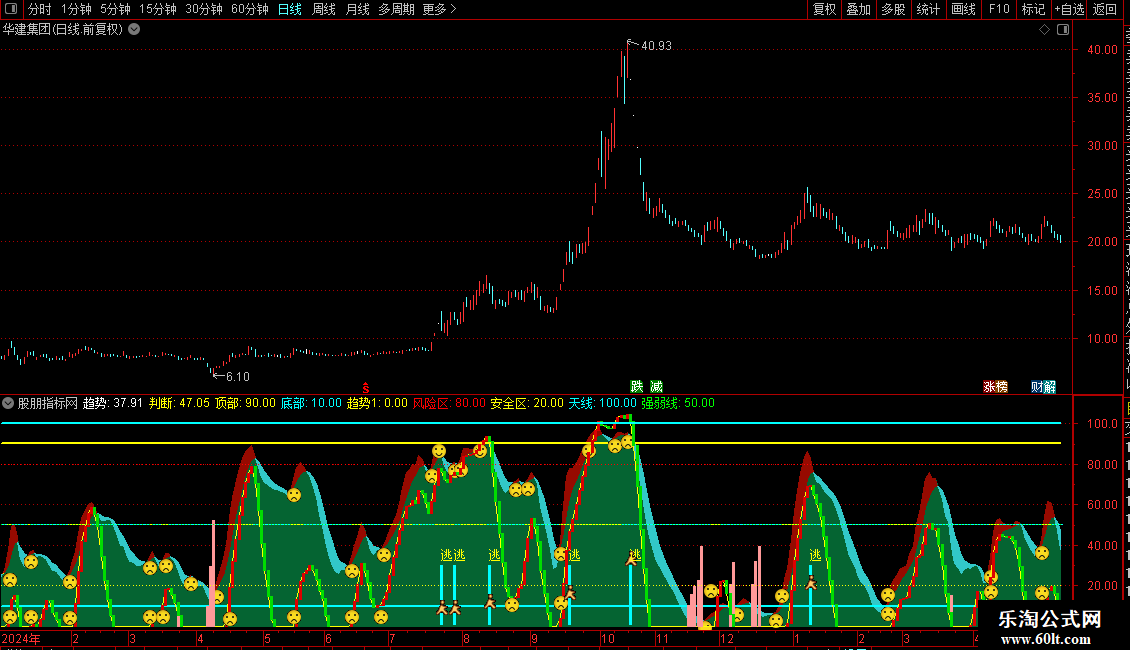Open dropdown beside 华建集团 chart title

134,30
